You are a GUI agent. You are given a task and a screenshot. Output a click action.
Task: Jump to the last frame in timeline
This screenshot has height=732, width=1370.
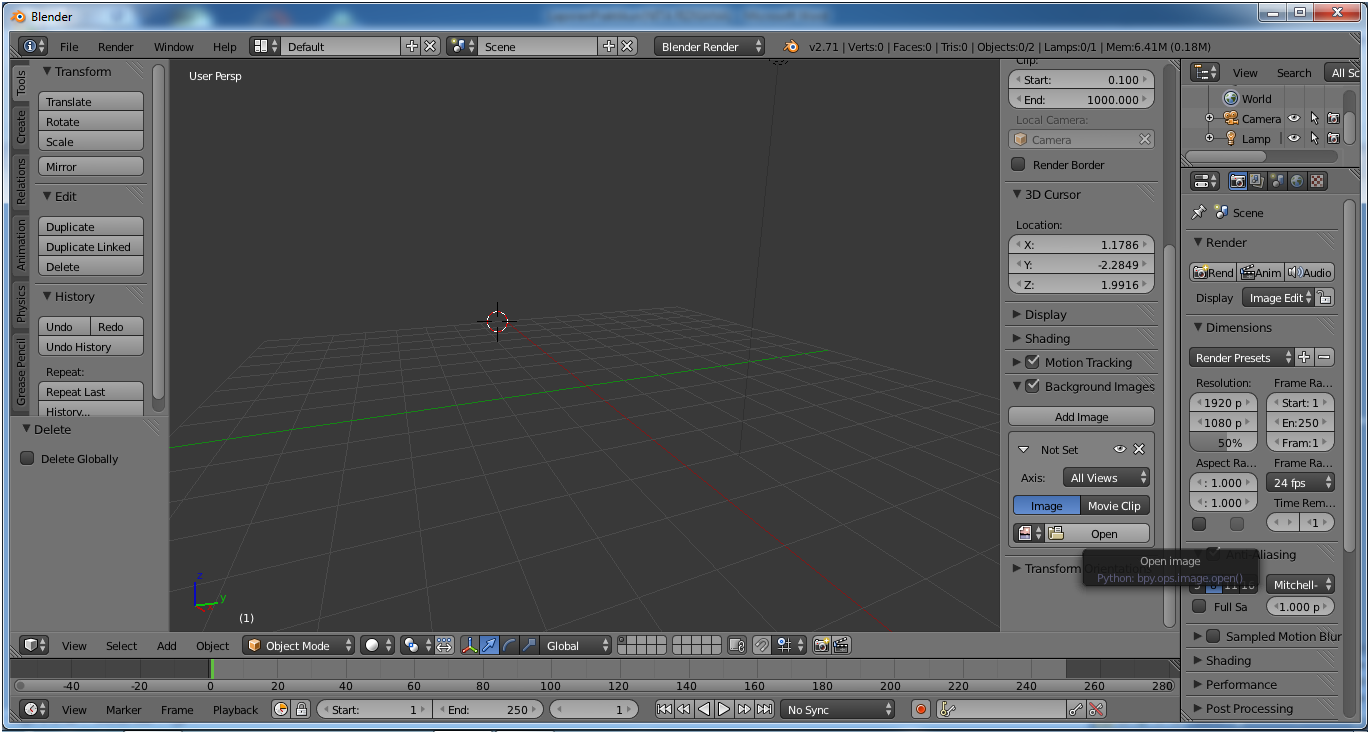pos(765,709)
